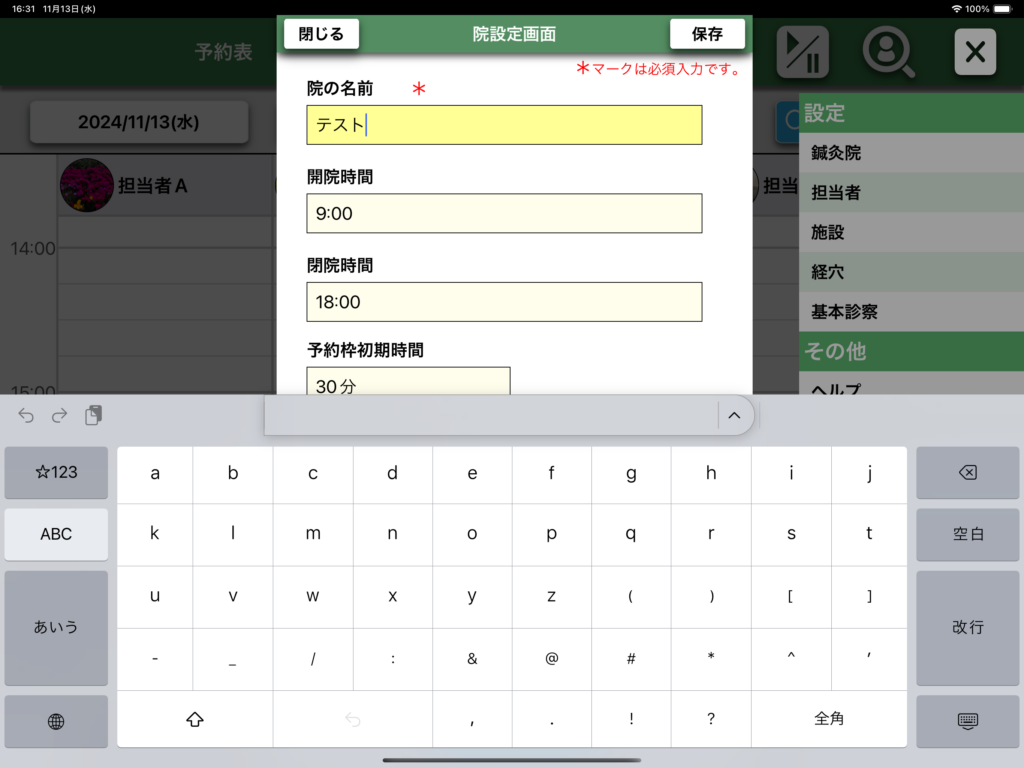The height and width of the screenshot is (768, 1024).
Task: Tap the globe language switch key
Action: [56, 721]
